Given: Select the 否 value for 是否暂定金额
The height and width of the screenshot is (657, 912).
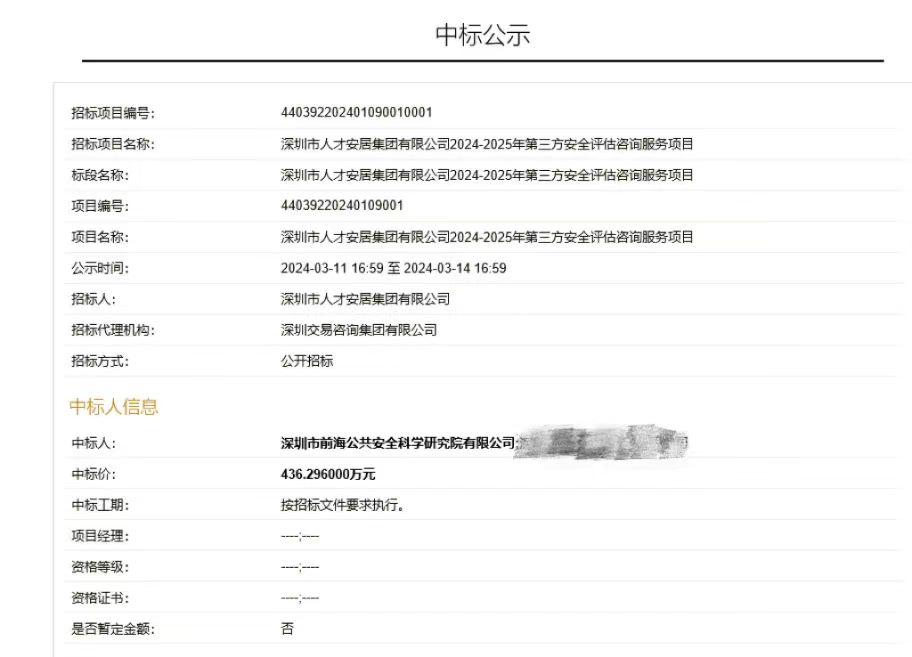Looking at the screenshot, I should coord(287,629).
